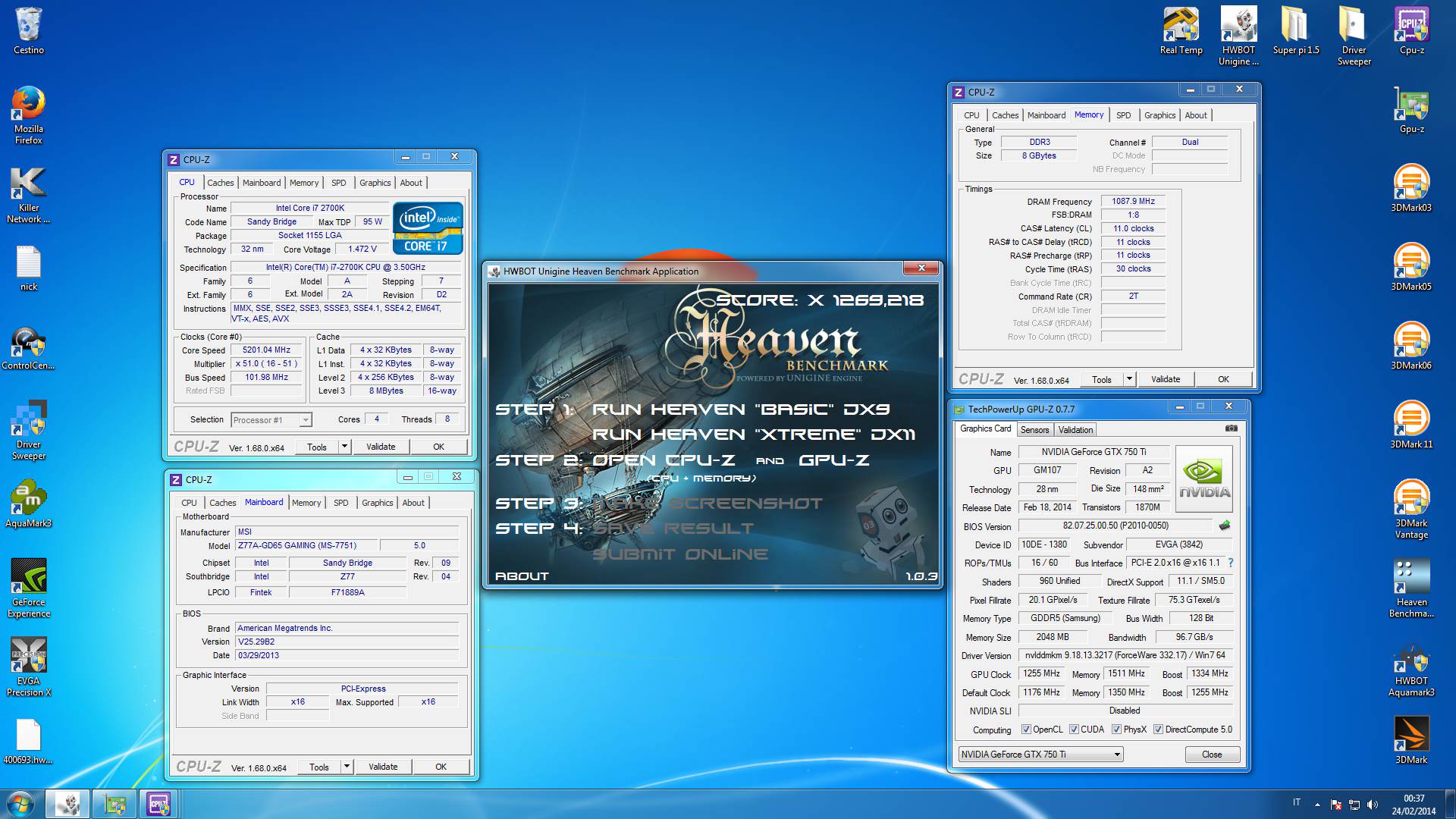1456x819 pixels.
Task: Launch Driver Sweeper on left desktop column
Action: [x=29, y=430]
